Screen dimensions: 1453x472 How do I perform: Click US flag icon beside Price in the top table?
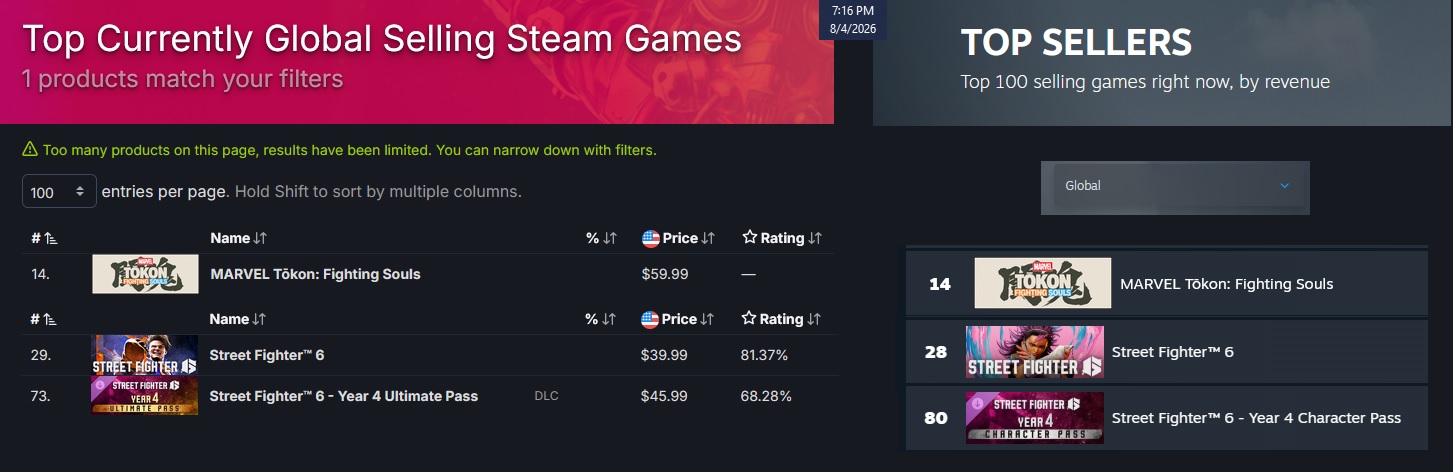click(x=650, y=238)
